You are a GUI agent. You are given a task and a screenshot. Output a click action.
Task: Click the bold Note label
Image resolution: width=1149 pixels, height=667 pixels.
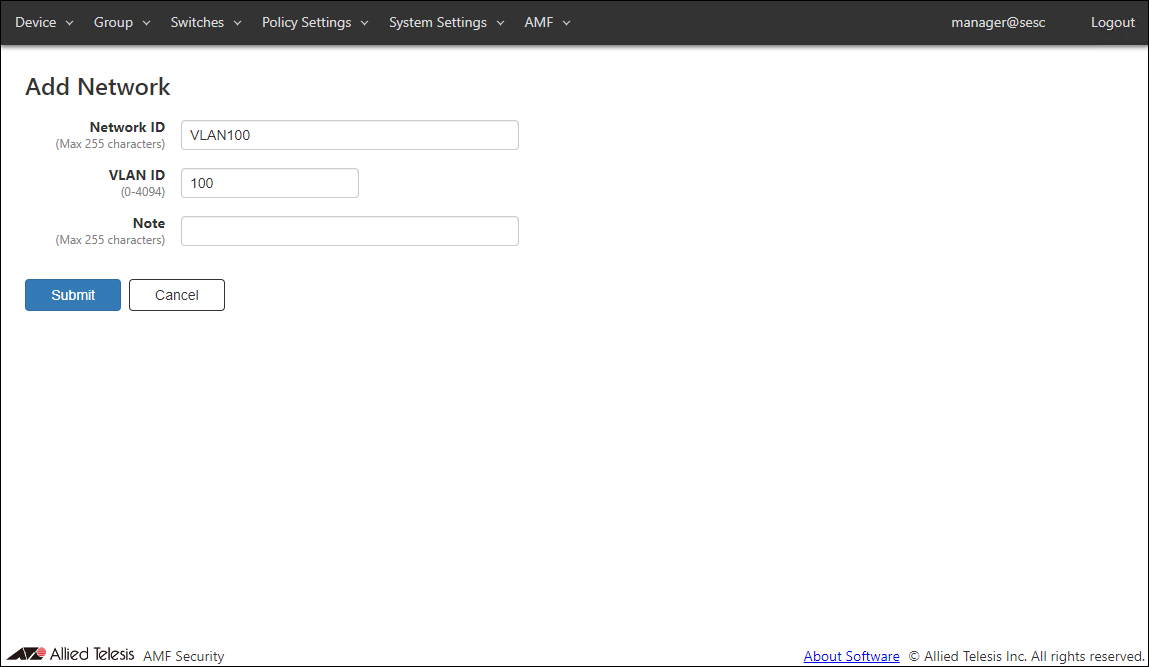coord(149,223)
